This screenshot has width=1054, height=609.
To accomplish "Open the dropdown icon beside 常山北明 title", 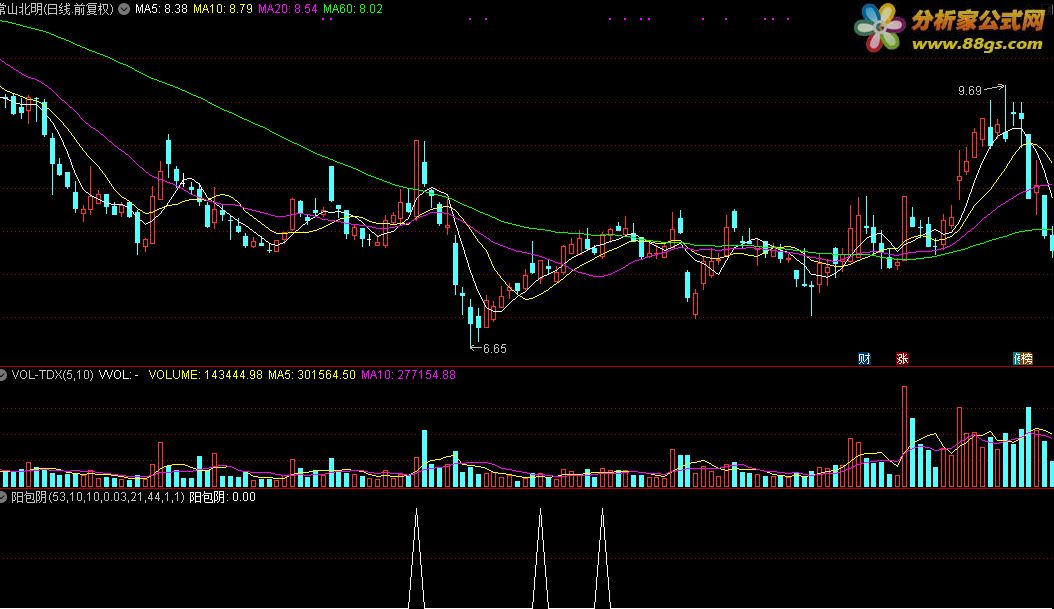I will [124, 9].
